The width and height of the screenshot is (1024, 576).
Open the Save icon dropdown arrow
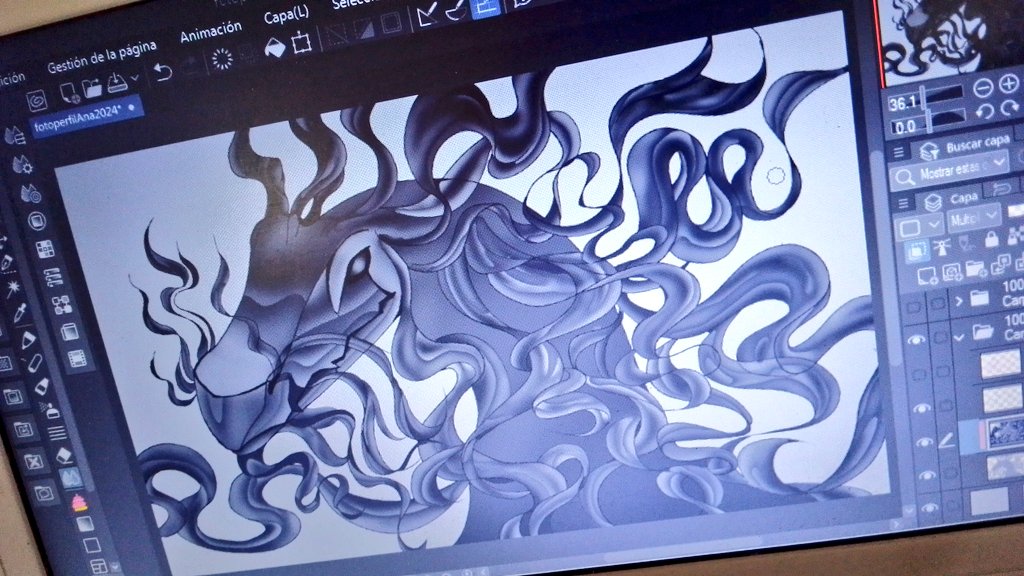(135, 78)
